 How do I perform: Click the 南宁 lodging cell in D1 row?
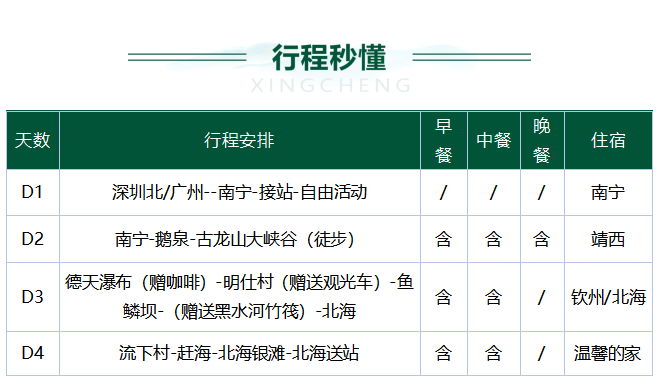coord(608,192)
